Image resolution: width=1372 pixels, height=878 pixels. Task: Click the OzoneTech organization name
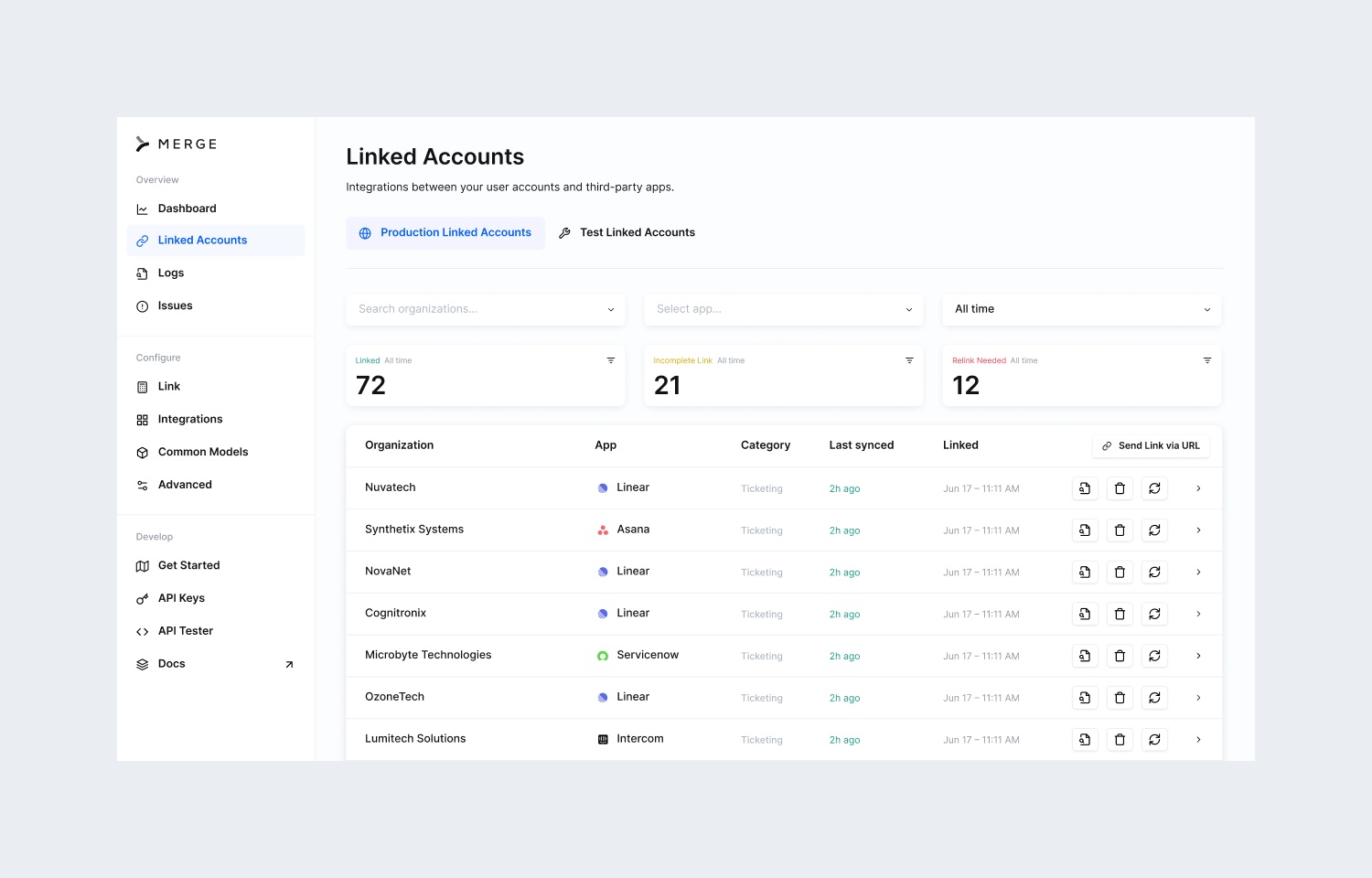click(395, 697)
